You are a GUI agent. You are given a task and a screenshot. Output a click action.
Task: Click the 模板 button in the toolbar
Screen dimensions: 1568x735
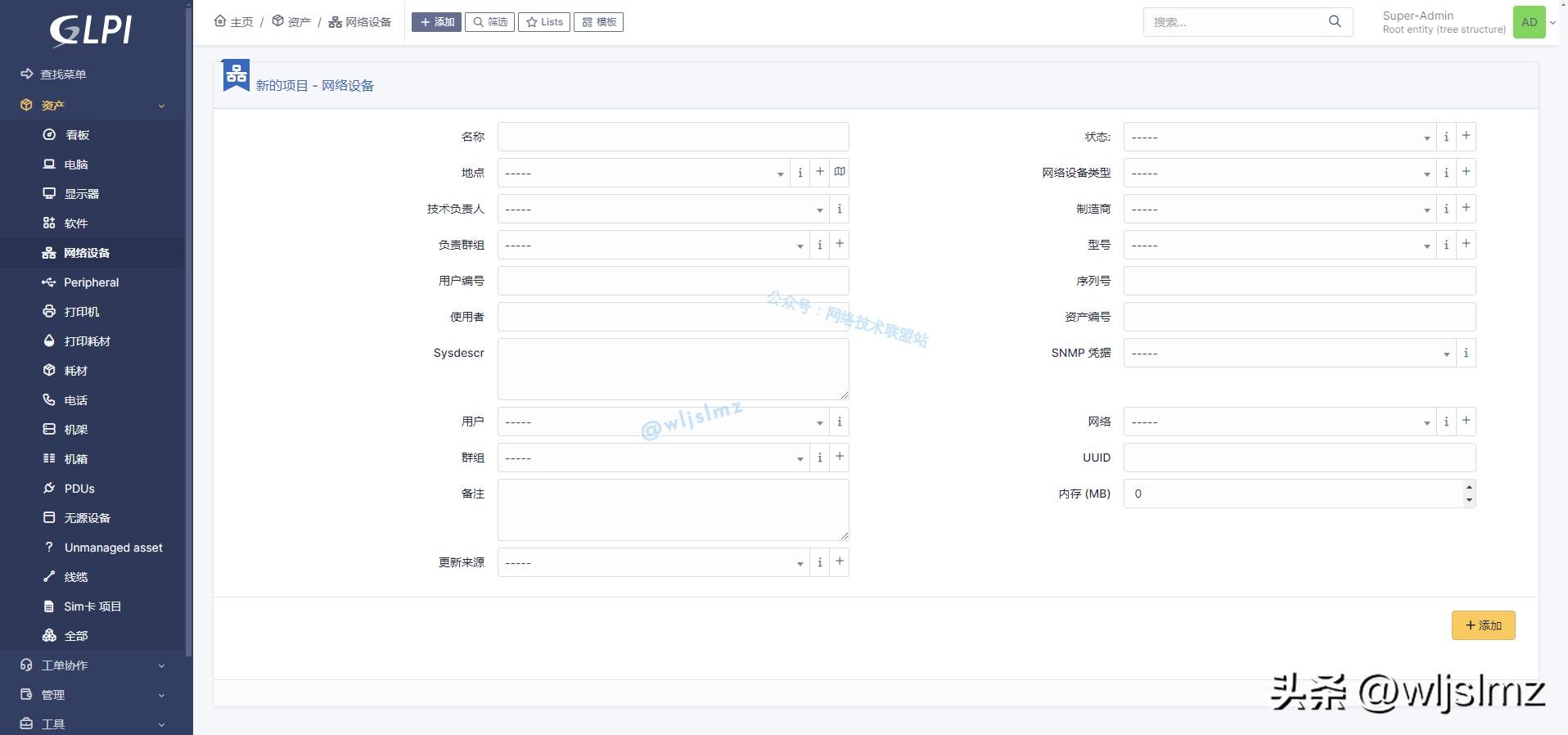point(598,22)
